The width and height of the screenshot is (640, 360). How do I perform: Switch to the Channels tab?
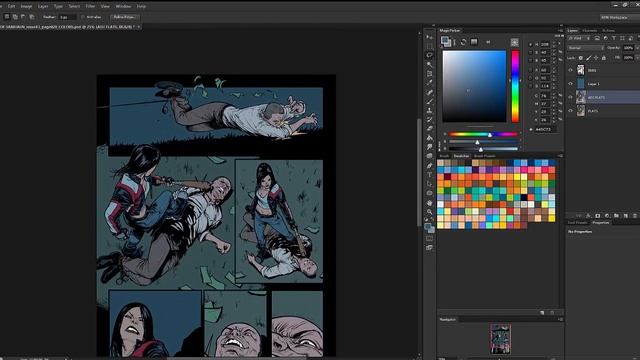pyautogui.click(x=589, y=31)
